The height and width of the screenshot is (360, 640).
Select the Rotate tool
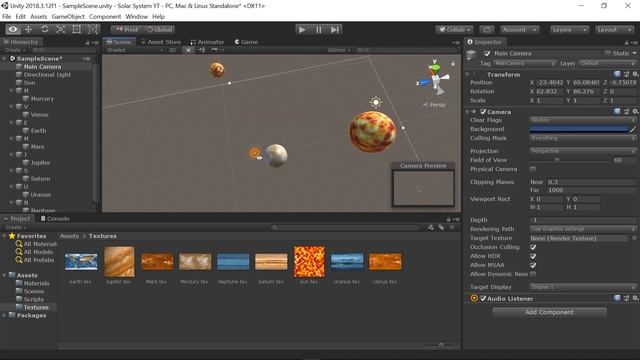[44, 29]
